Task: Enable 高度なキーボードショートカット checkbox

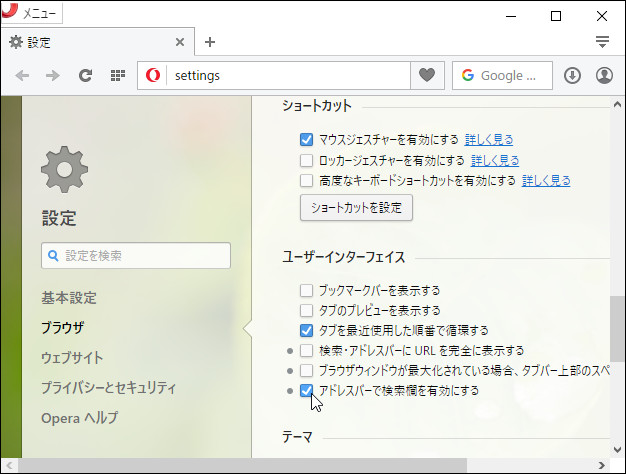Action: pyautogui.click(x=306, y=180)
